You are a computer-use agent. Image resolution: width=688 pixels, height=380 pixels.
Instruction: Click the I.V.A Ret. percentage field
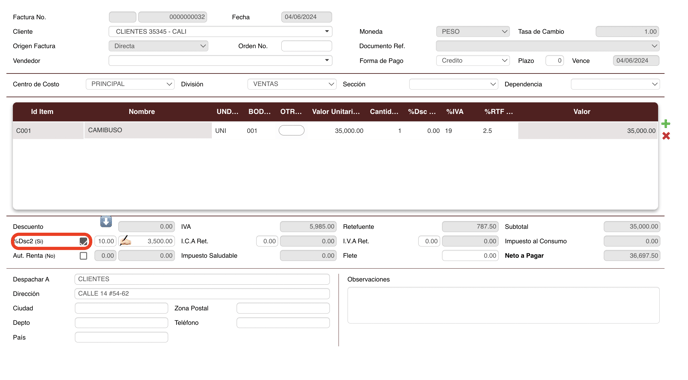pos(429,241)
